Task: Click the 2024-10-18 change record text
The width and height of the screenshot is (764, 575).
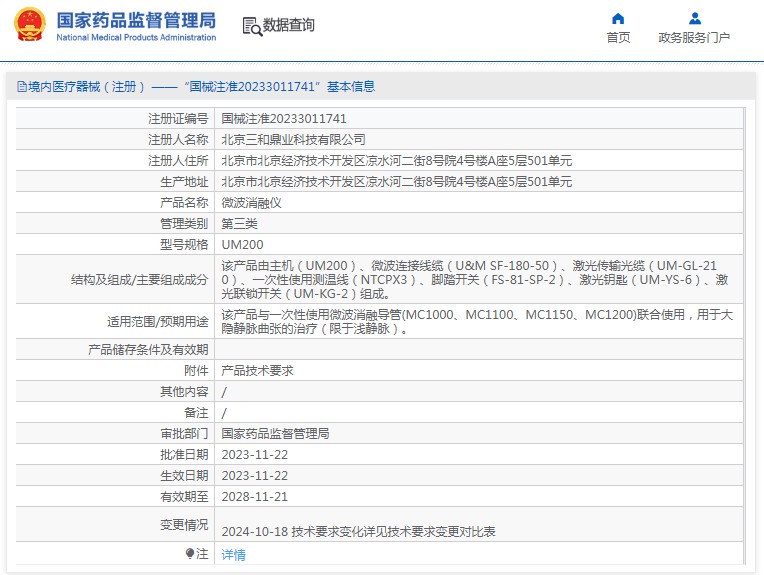Action: point(358,532)
